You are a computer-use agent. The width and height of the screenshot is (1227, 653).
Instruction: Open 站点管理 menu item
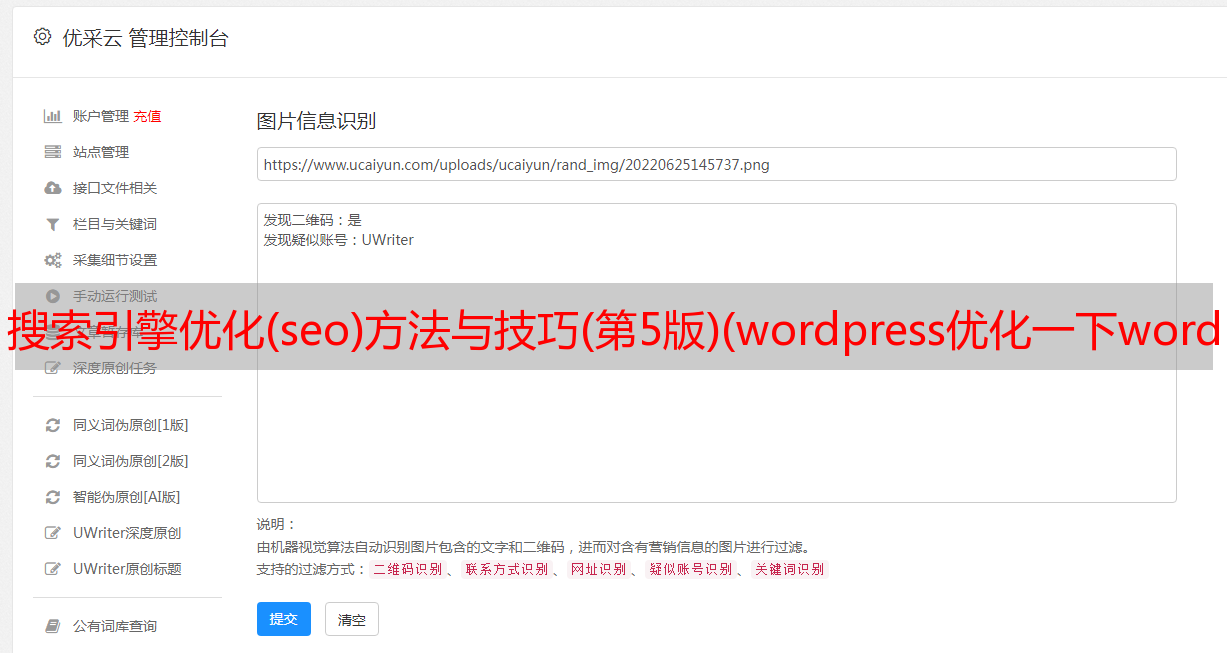(101, 152)
